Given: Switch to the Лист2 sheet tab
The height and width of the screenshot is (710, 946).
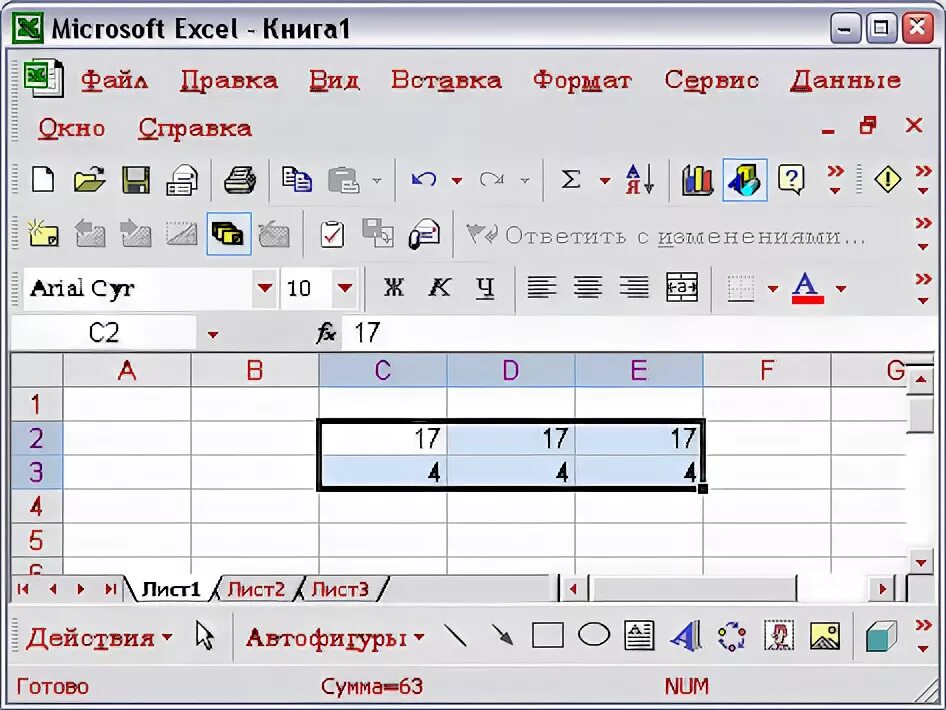Looking at the screenshot, I should point(256,589).
